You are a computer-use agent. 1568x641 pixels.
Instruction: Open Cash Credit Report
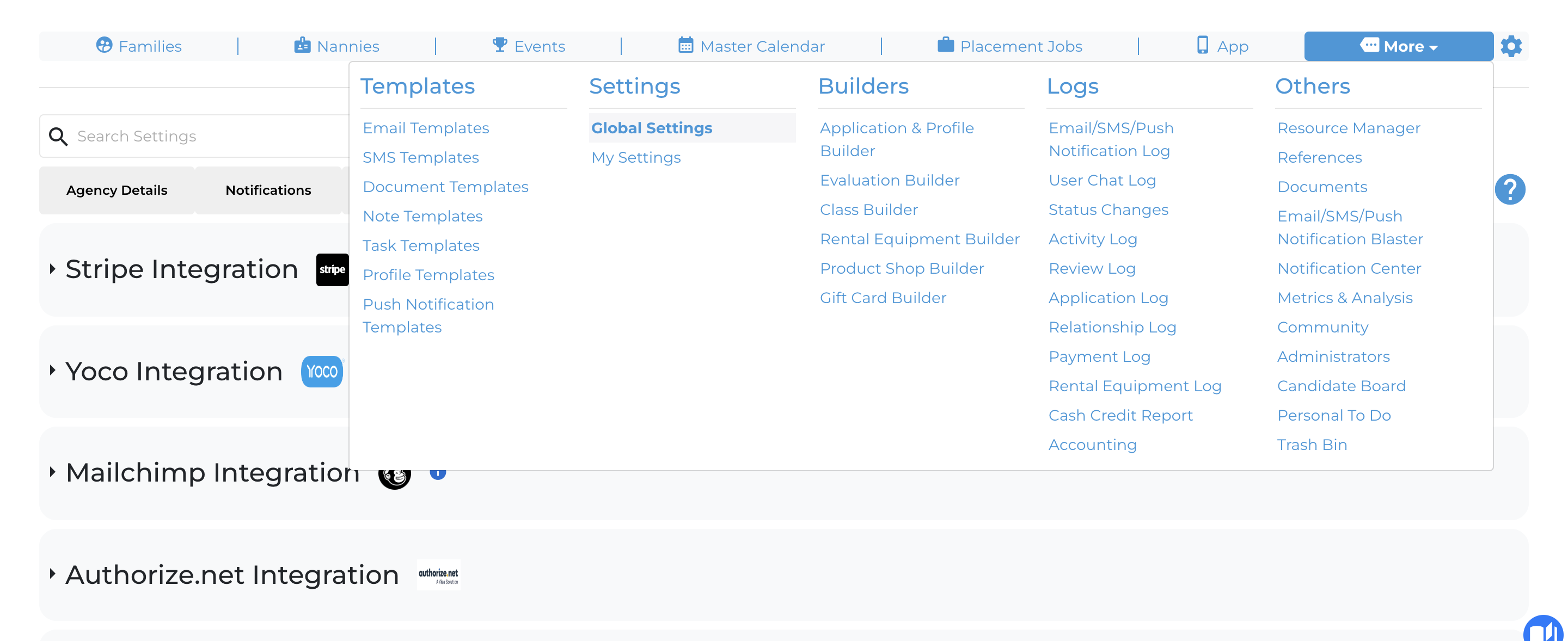(x=1120, y=415)
